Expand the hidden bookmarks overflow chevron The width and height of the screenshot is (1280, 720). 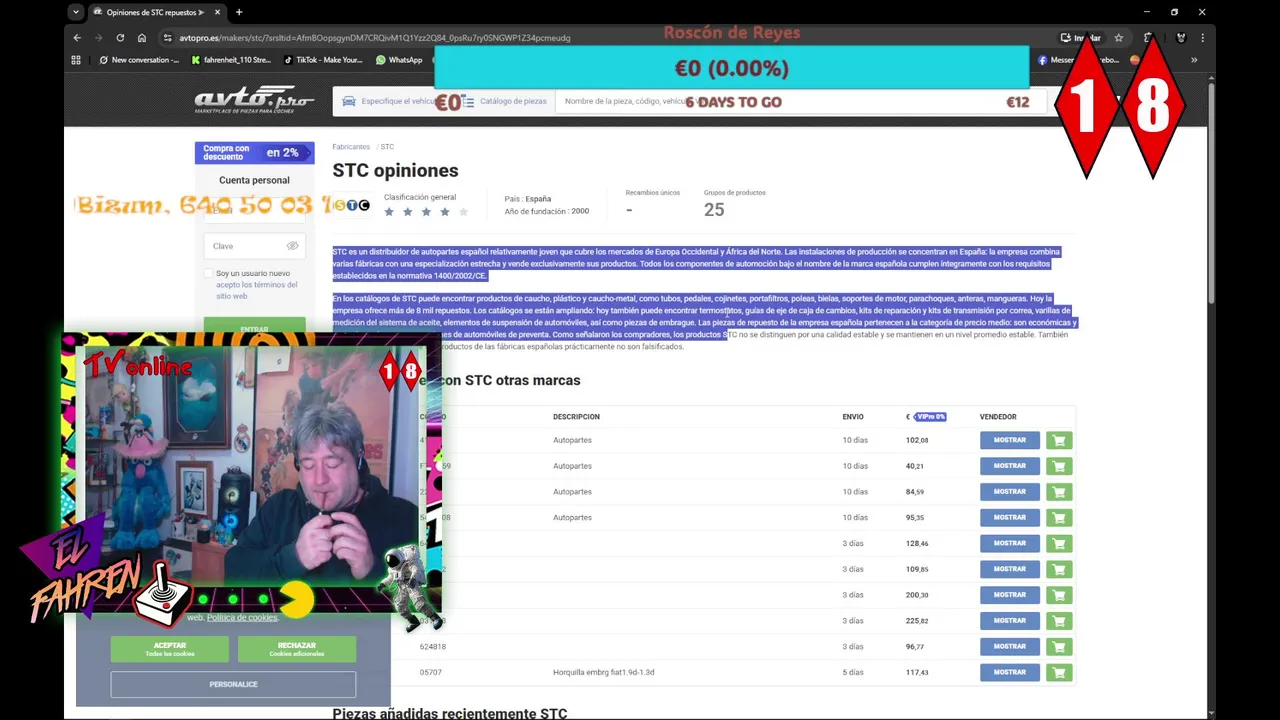[x=1193, y=60]
